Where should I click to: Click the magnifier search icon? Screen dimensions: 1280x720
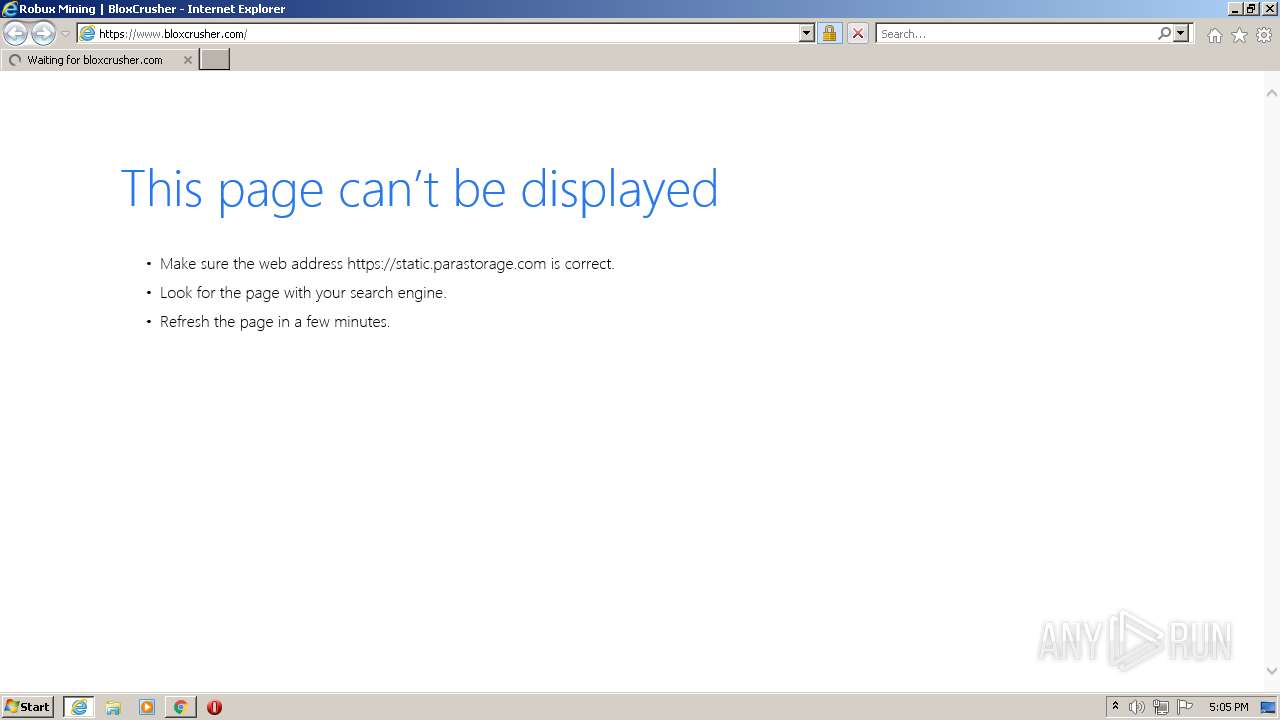click(x=1164, y=33)
